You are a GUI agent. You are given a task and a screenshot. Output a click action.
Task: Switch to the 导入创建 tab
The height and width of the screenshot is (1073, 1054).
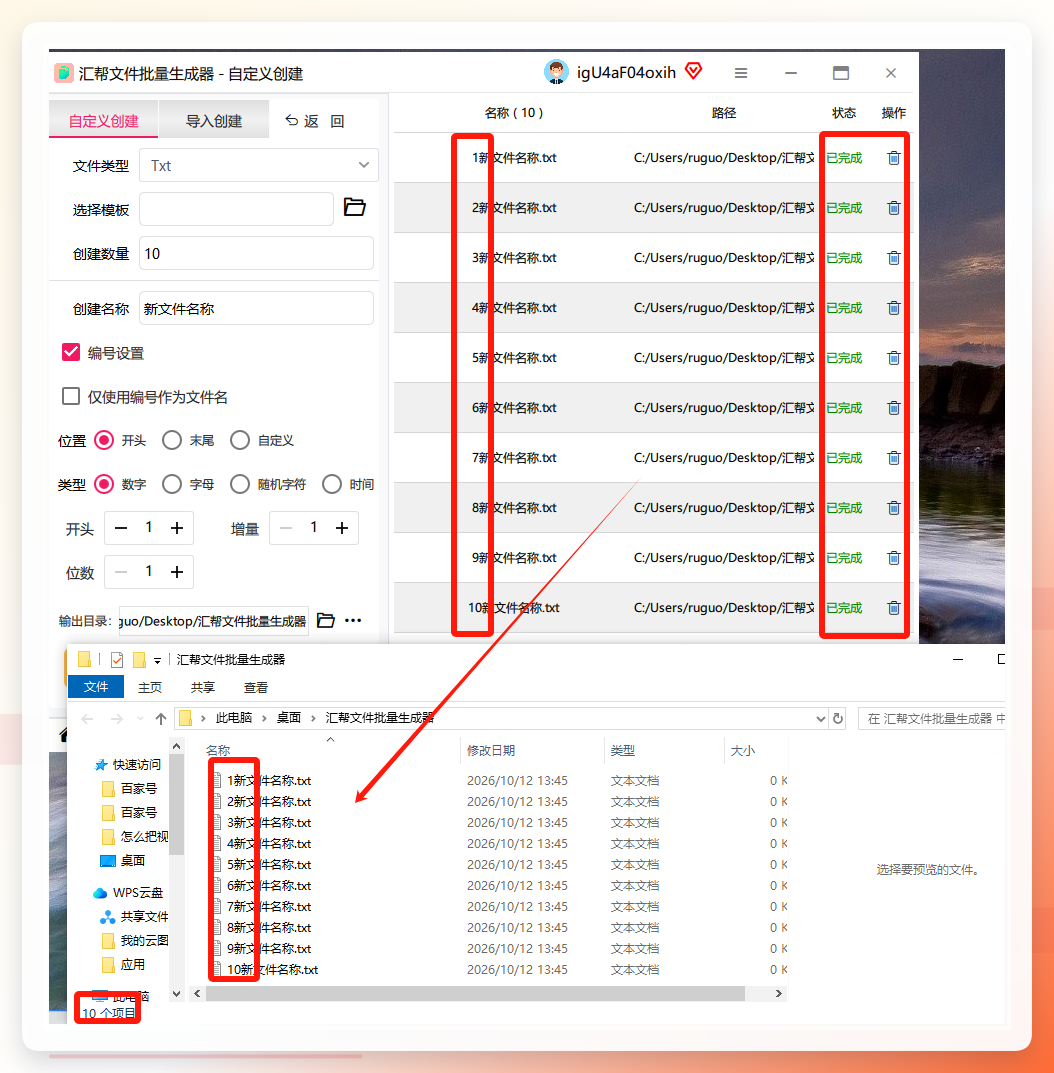click(x=214, y=121)
